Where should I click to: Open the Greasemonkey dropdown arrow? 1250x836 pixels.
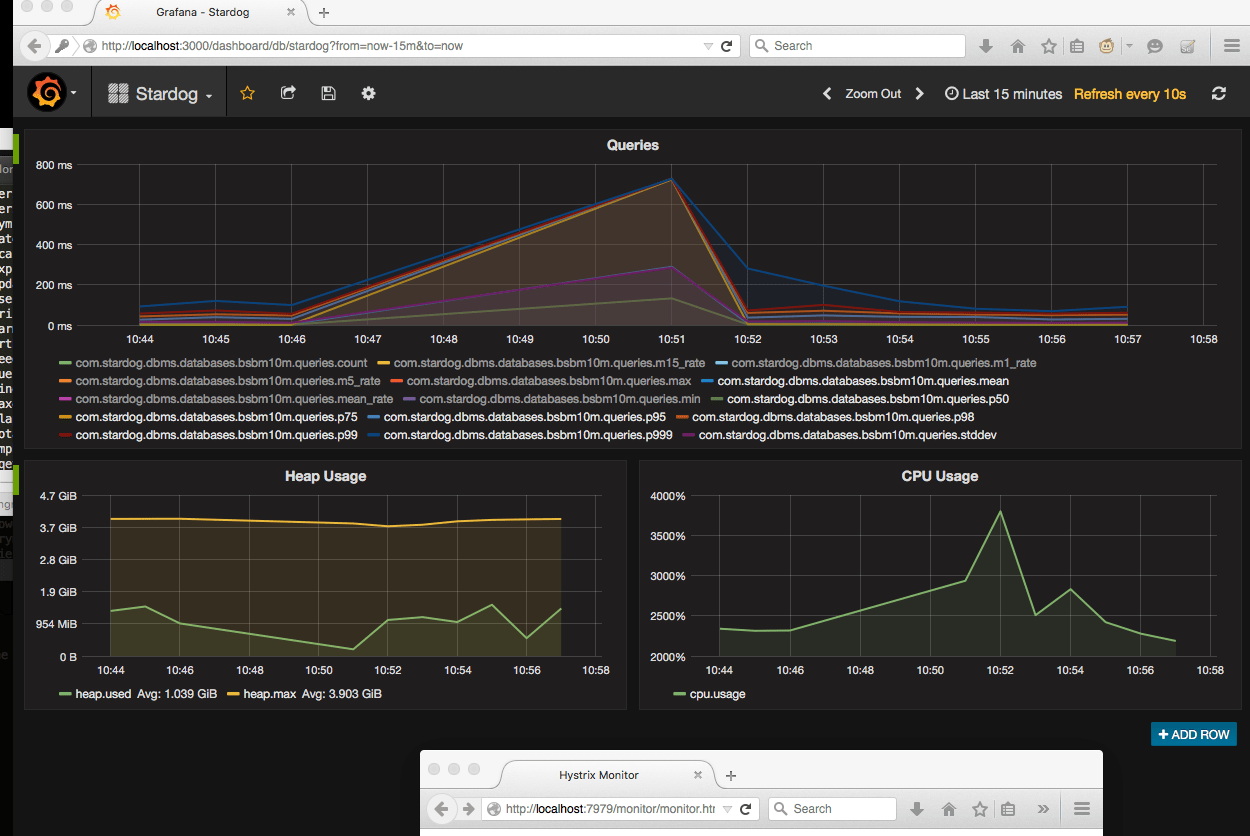point(1129,46)
